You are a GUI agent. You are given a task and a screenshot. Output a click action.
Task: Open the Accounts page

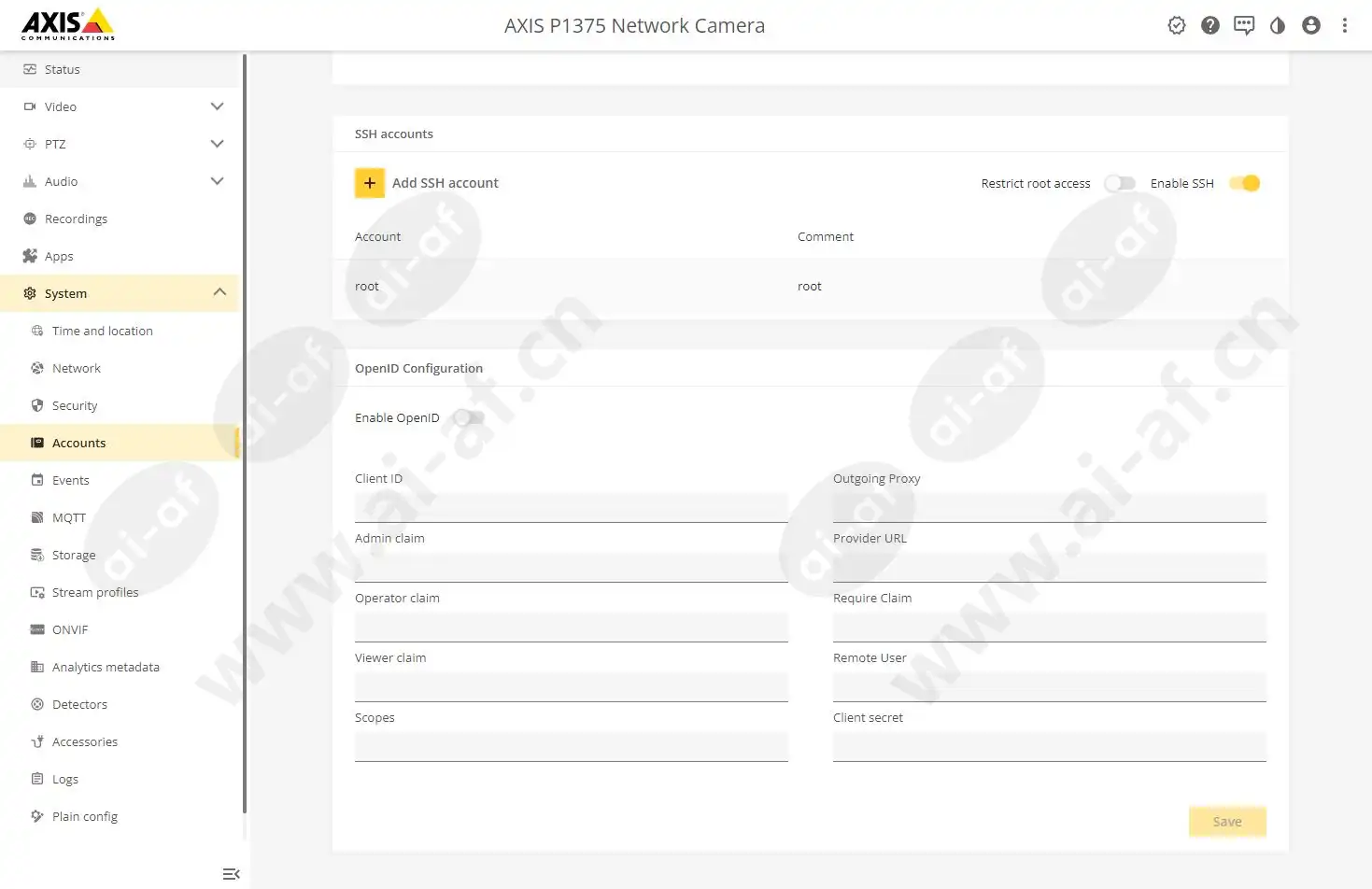click(x=120, y=443)
